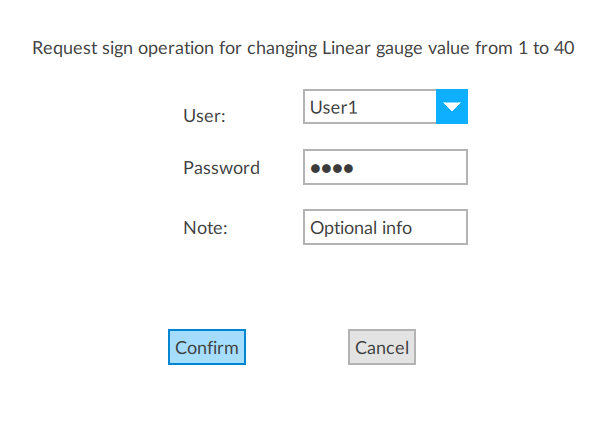Click the "User:" label
Viewport: 602px width, 439px height.
click(x=204, y=116)
